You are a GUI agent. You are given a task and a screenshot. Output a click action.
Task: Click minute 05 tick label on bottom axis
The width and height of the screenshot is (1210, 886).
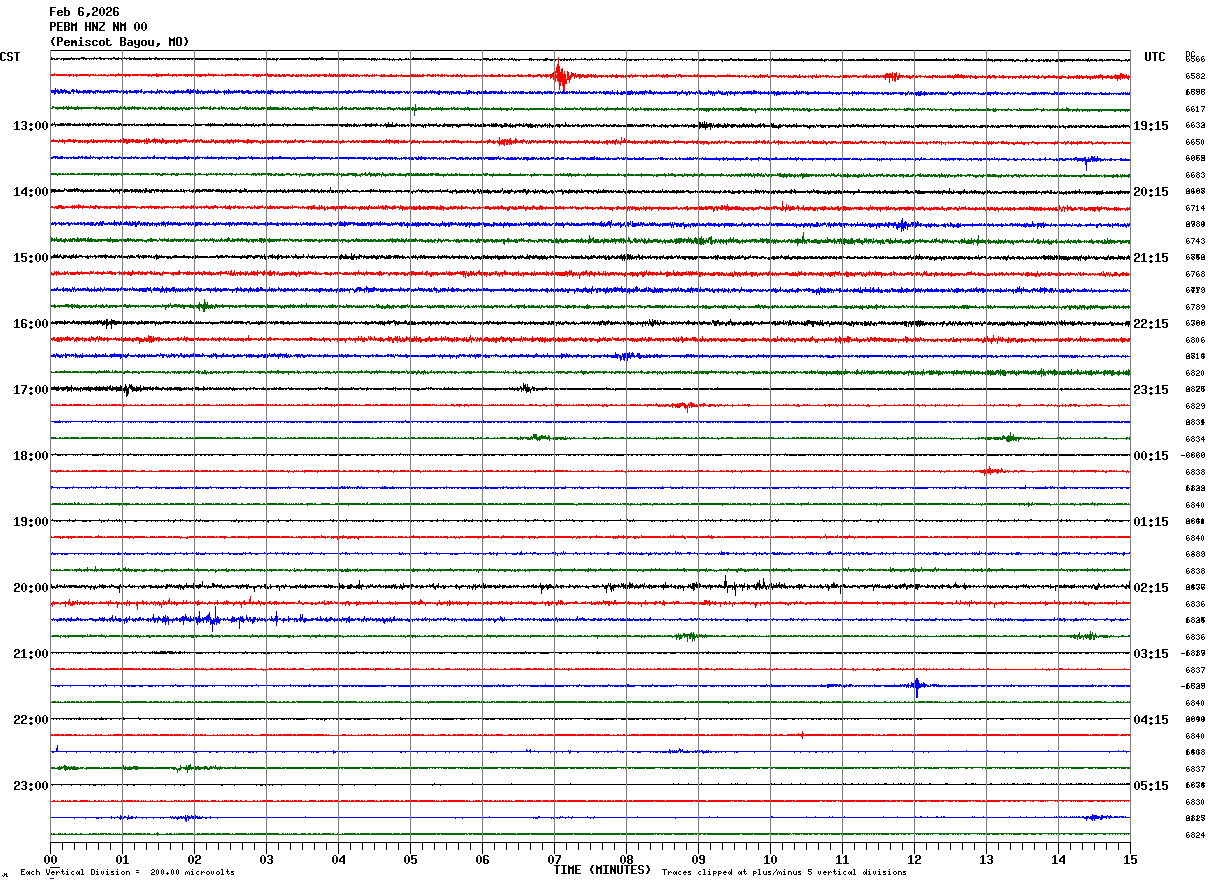click(410, 859)
